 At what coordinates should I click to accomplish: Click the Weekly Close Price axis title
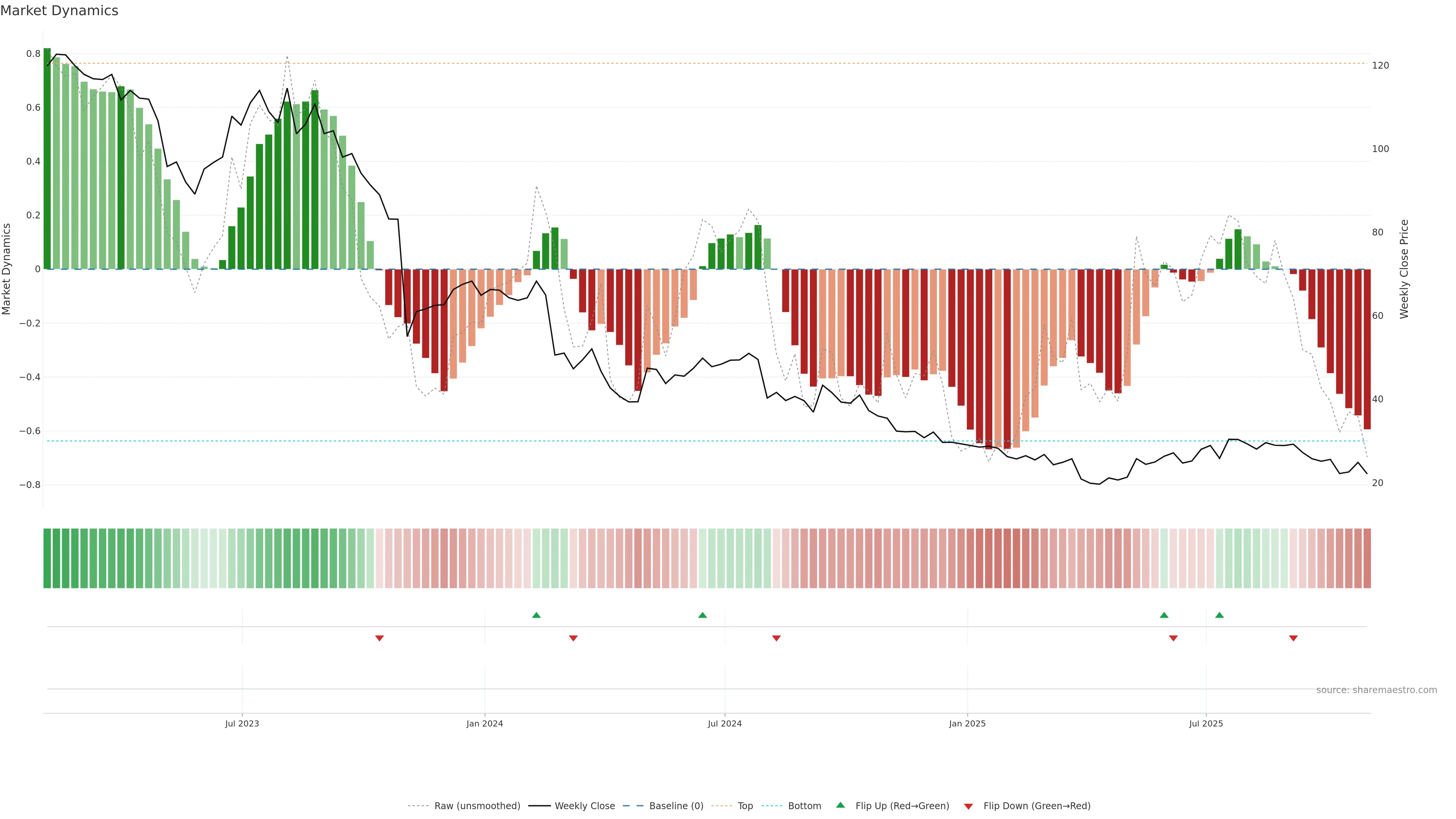pos(1404,269)
